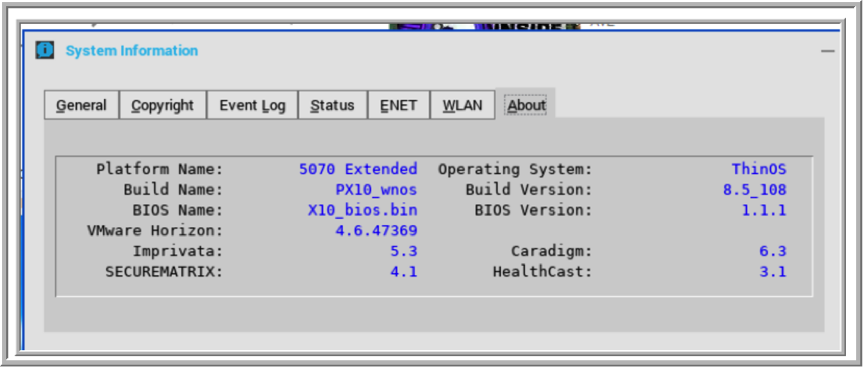Viewport: 863px width, 367px height.
Task: Open the WLAN tab
Action: click(x=462, y=105)
